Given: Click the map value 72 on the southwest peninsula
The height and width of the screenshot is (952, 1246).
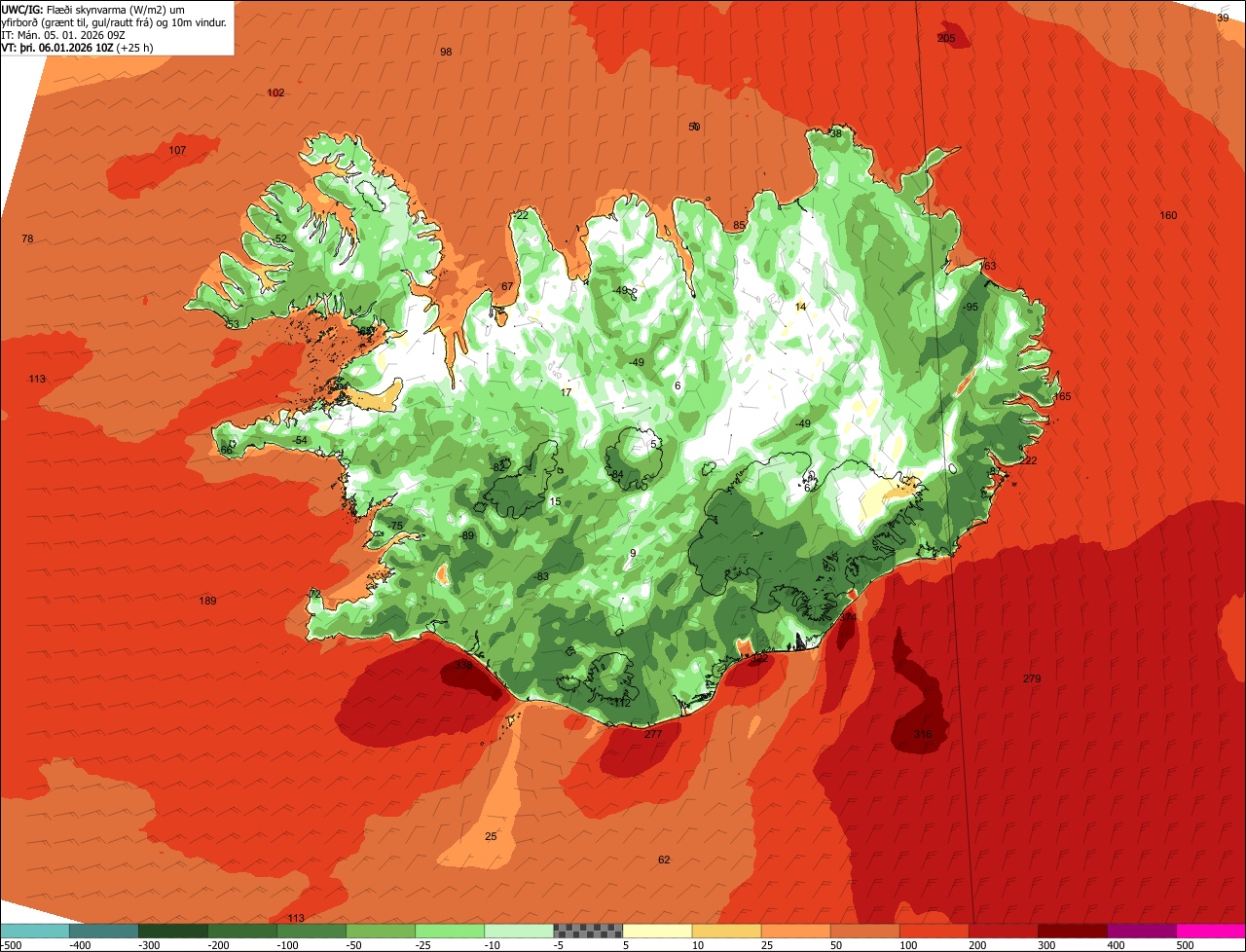Looking at the screenshot, I should click(x=314, y=594).
